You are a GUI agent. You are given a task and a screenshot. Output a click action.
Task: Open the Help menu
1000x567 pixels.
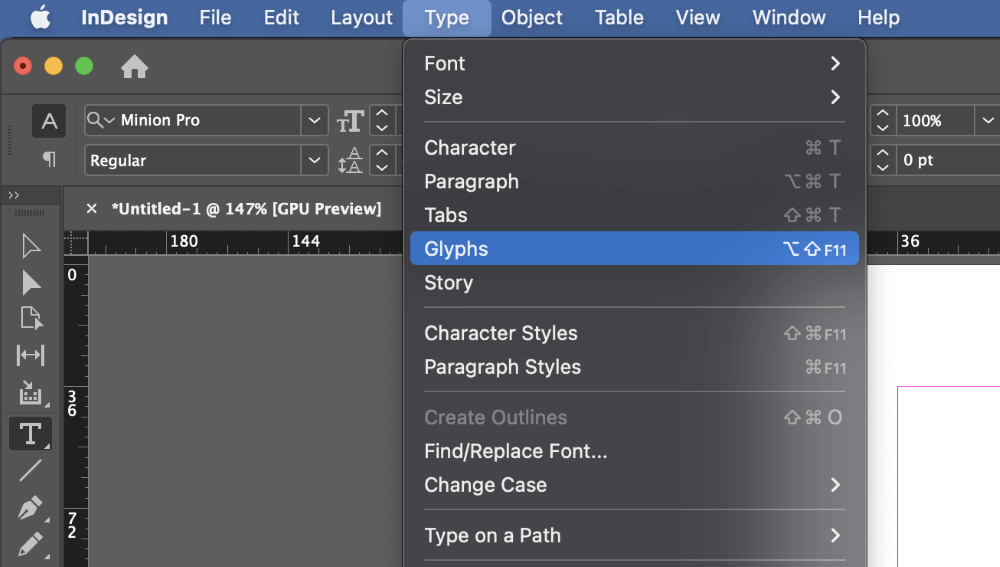(878, 17)
